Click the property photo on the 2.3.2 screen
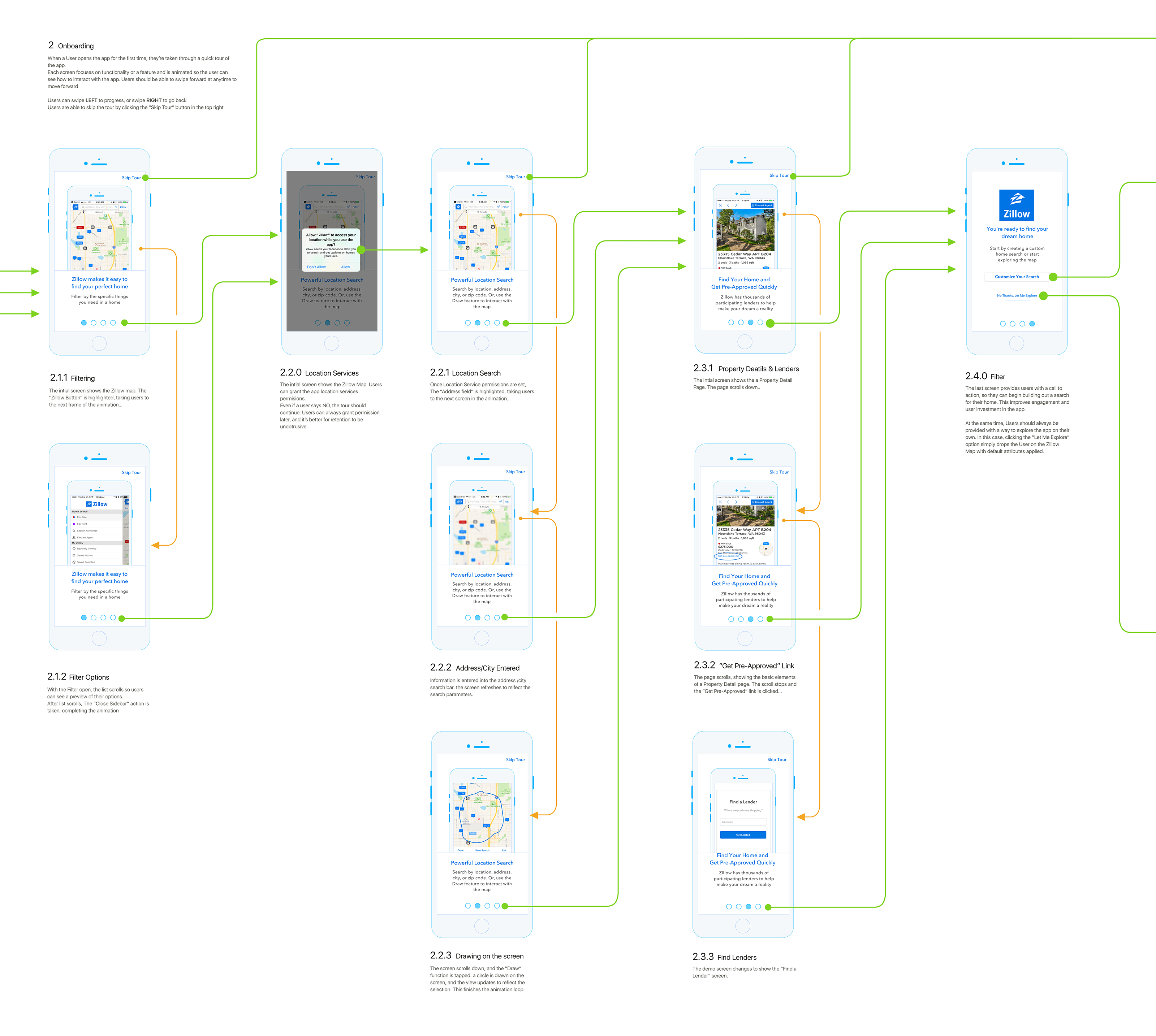1156x1036 pixels. click(745, 516)
